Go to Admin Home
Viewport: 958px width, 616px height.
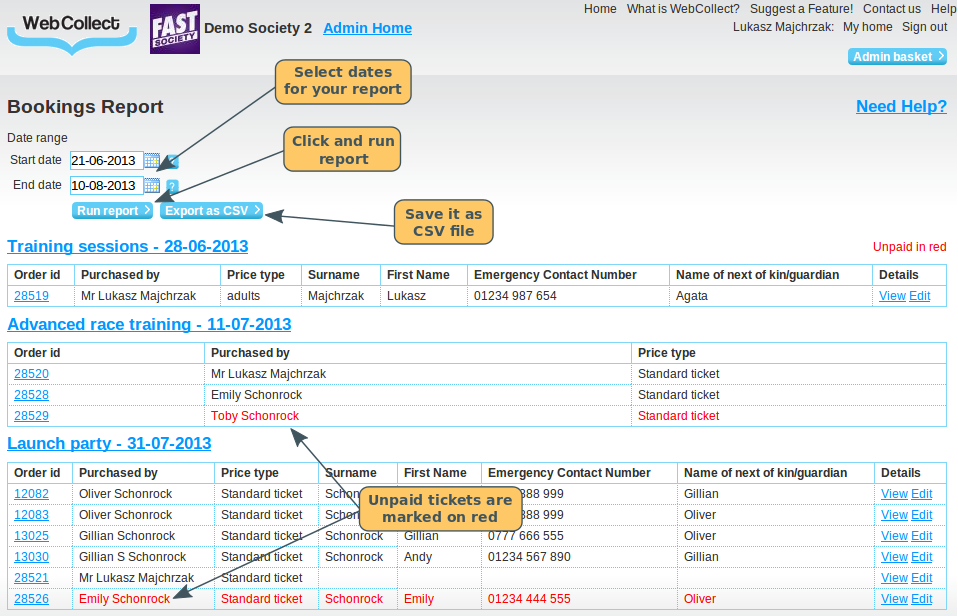point(367,28)
